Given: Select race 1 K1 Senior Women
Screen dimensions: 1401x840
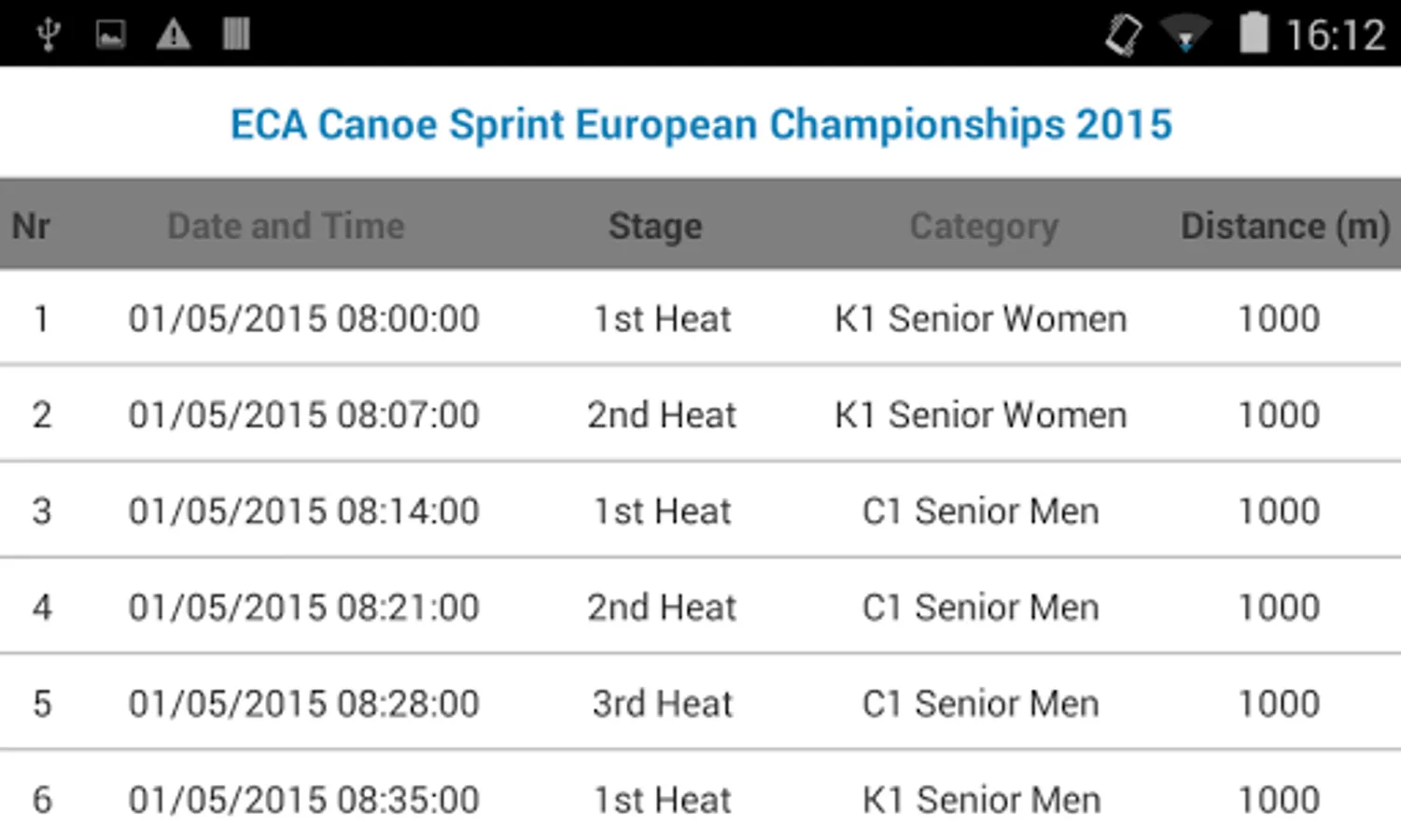Looking at the screenshot, I should 700,319.
